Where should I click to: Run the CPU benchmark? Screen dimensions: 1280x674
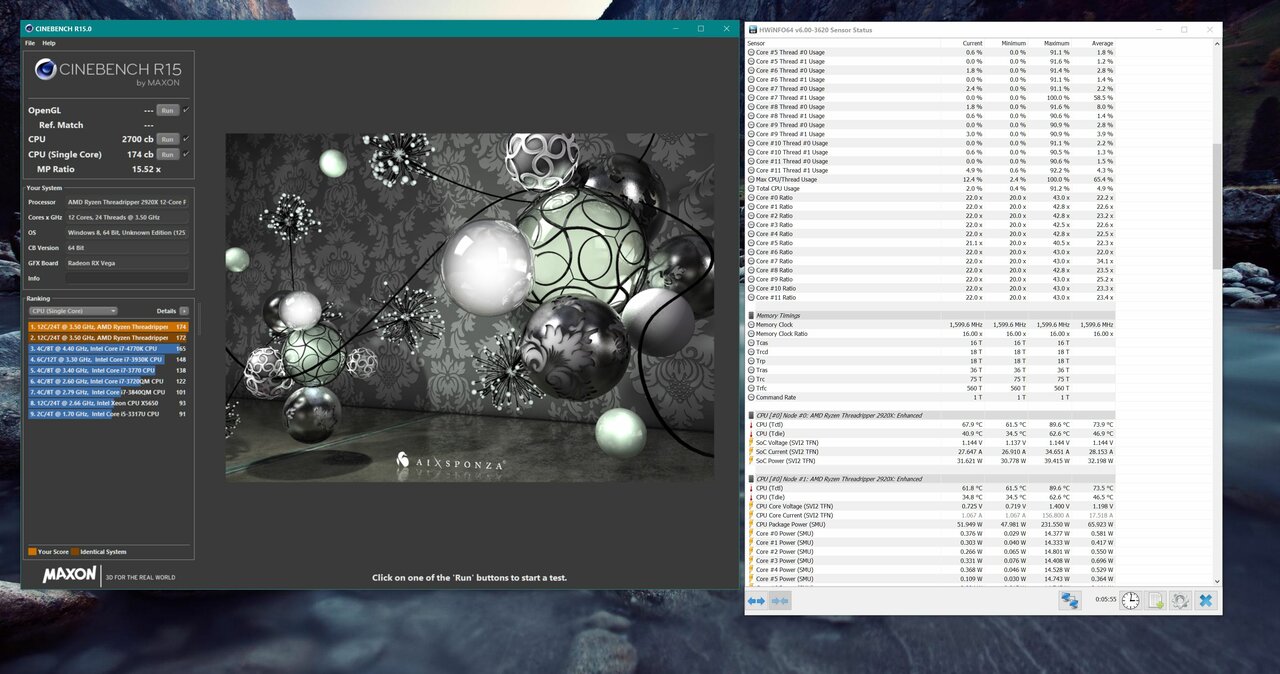pos(168,139)
